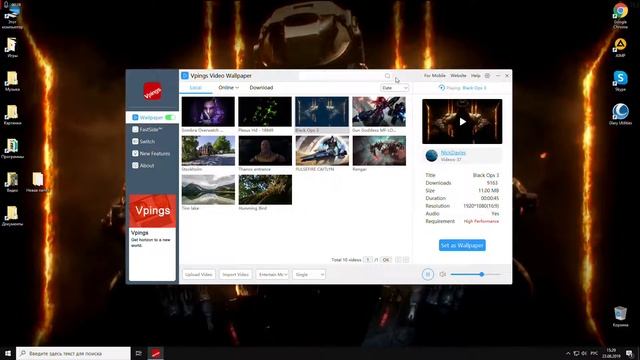Click the Upload Video button
Screen dimensions: 640x360
[199, 274]
